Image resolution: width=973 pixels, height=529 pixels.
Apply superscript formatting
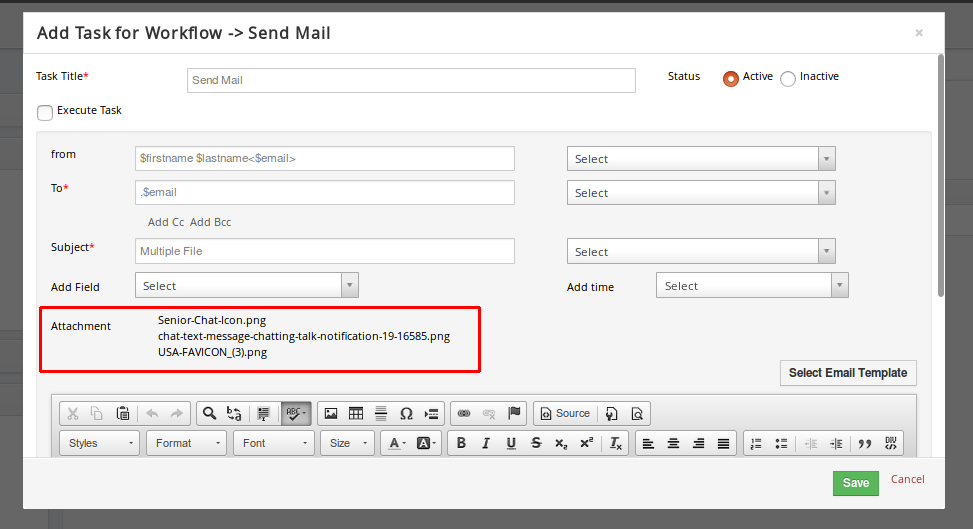click(x=586, y=443)
